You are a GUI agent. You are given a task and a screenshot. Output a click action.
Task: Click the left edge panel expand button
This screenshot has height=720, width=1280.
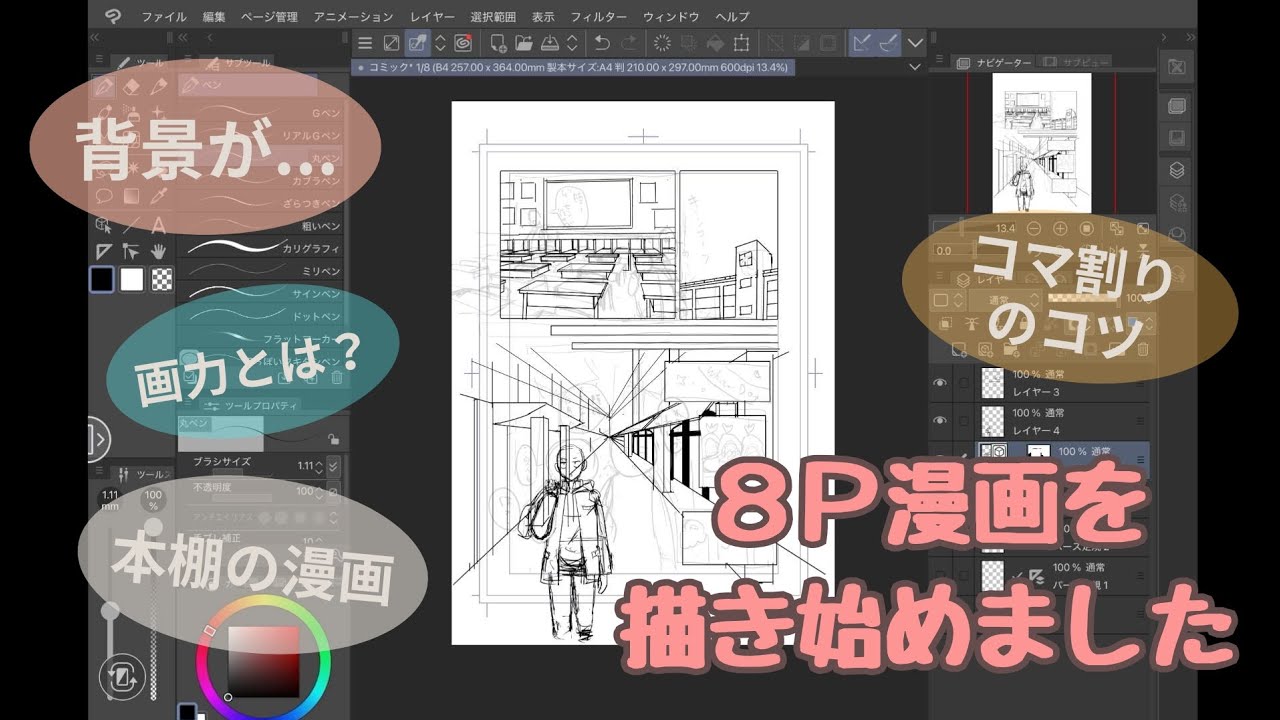(x=98, y=439)
